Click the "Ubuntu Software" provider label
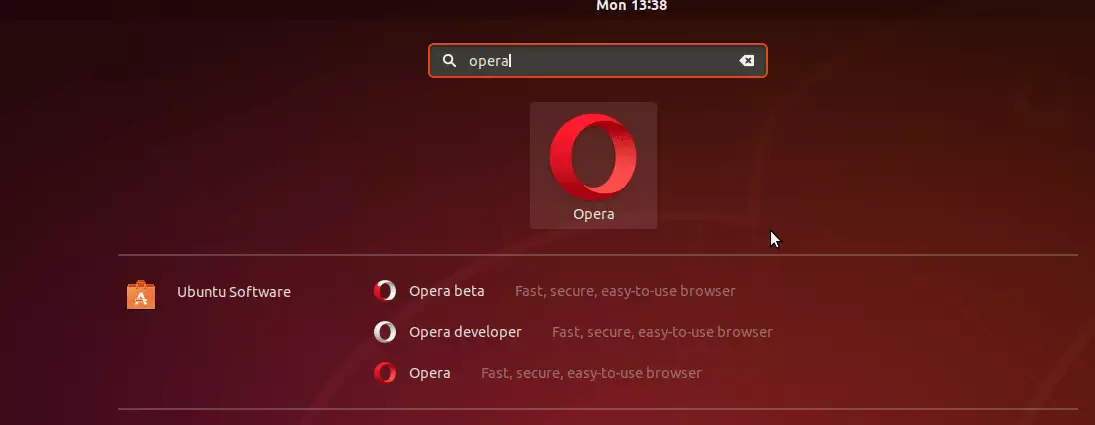This screenshot has height=425, width=1095. click(x=234, y=292)
